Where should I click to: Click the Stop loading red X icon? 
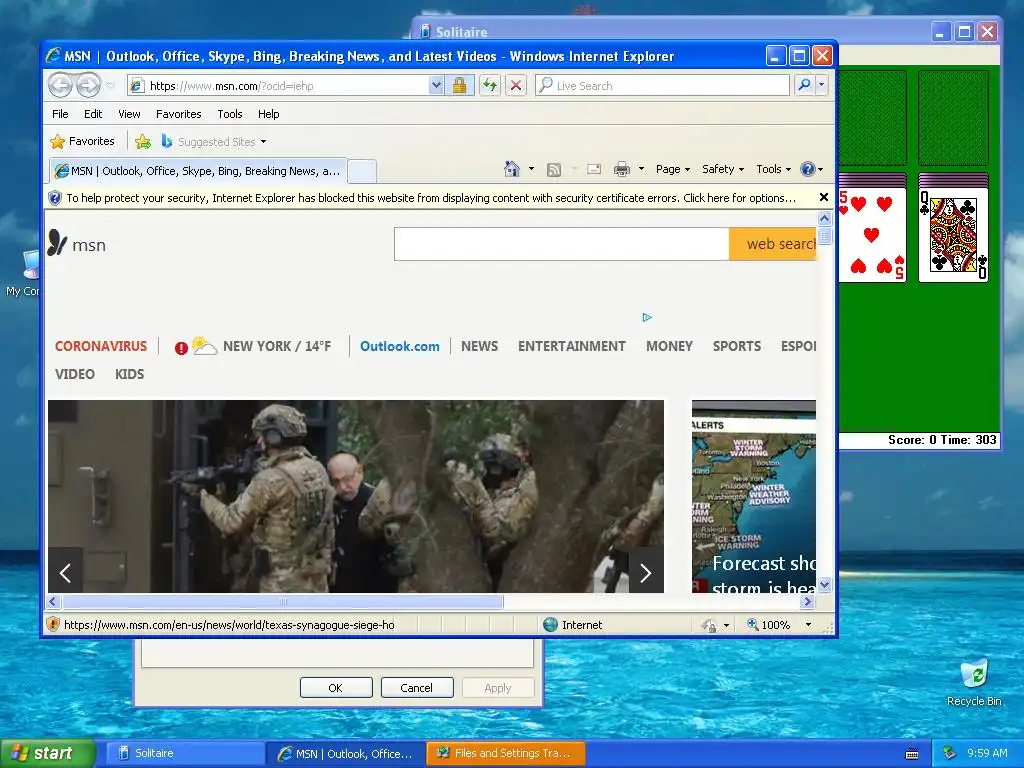(516, 86)
